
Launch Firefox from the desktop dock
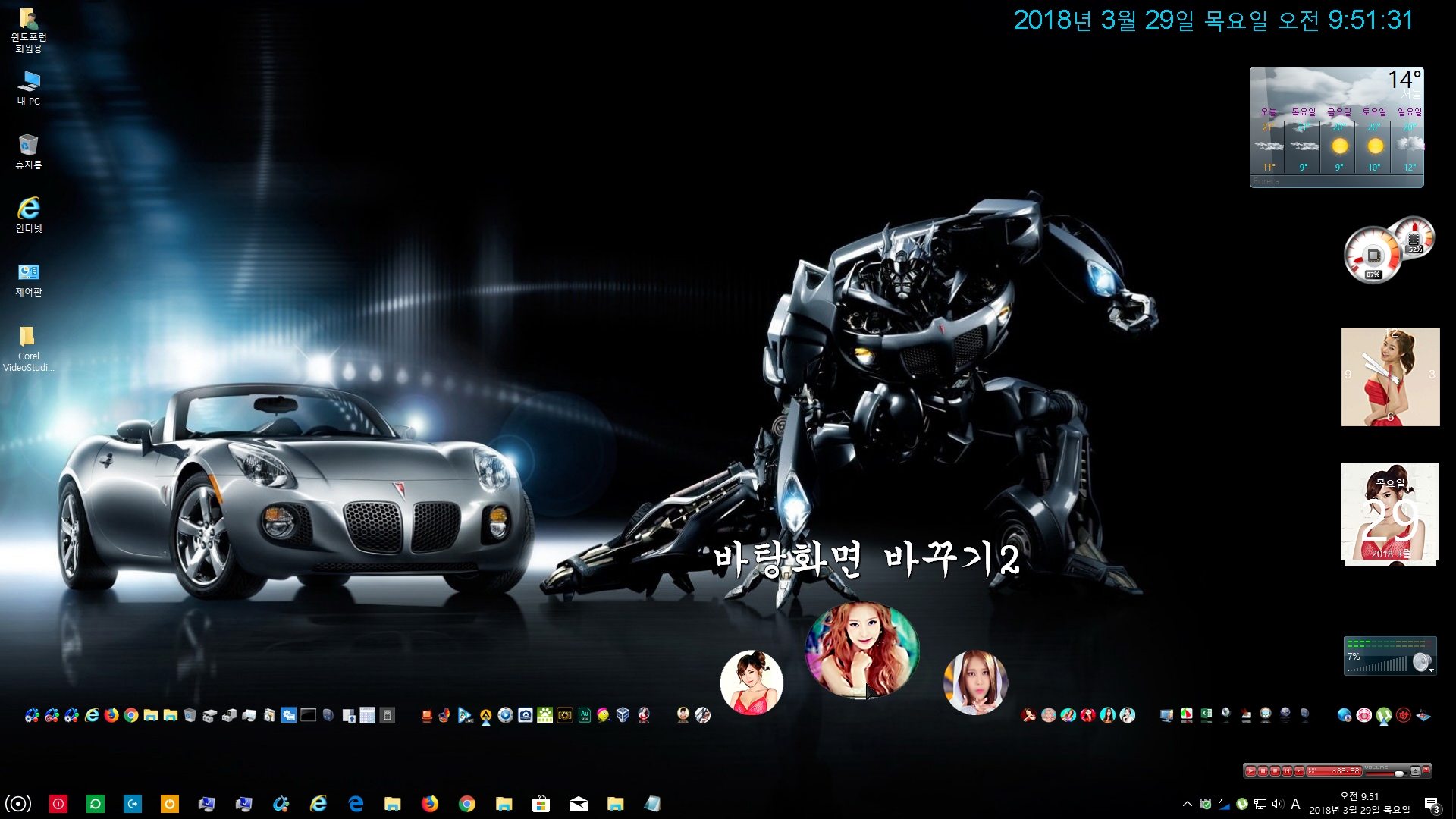pyautogui.click(x=111, y=715)
